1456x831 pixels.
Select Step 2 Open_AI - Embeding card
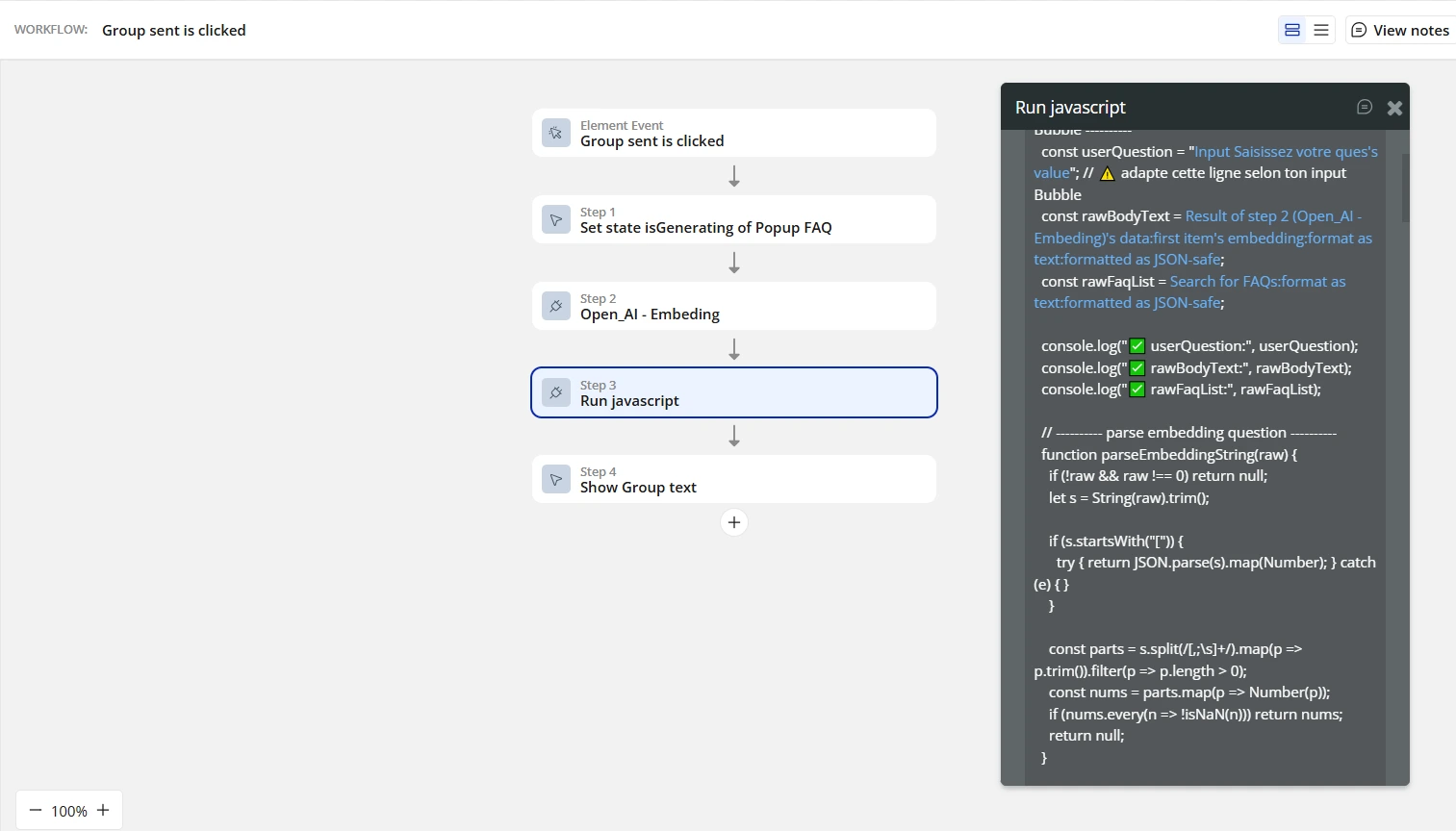point(734,306)
